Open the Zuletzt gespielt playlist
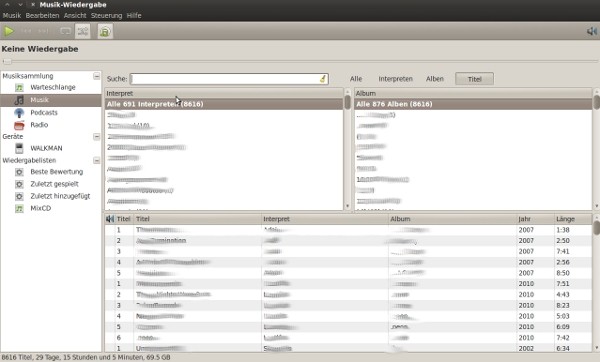 click(x=51, y=184)
